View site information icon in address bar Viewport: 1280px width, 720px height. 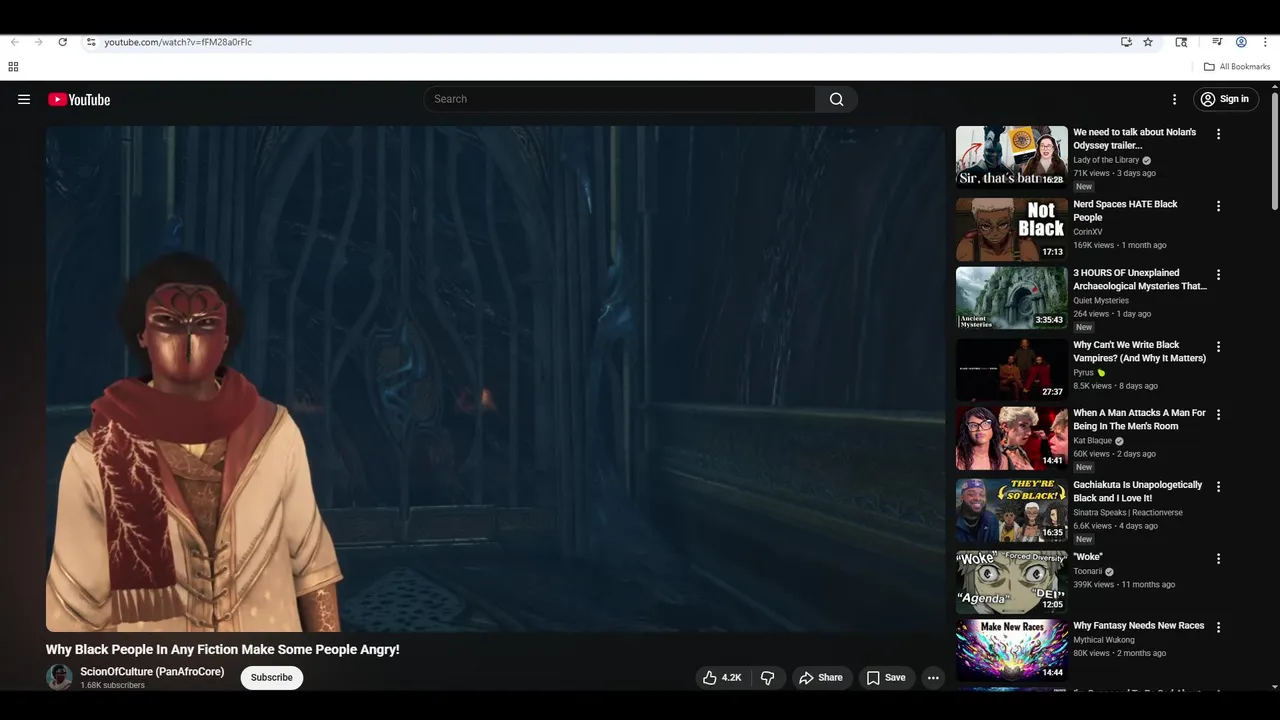(91, 42)
